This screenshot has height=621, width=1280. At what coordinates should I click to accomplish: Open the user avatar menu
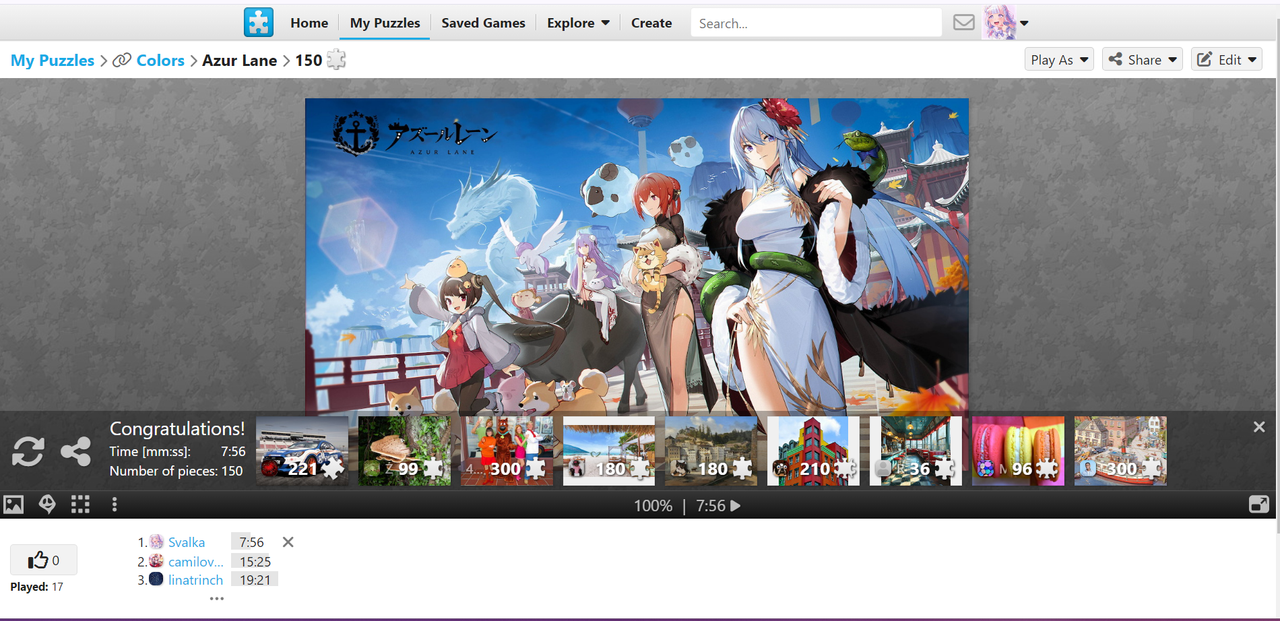(x=1006, y=22)
